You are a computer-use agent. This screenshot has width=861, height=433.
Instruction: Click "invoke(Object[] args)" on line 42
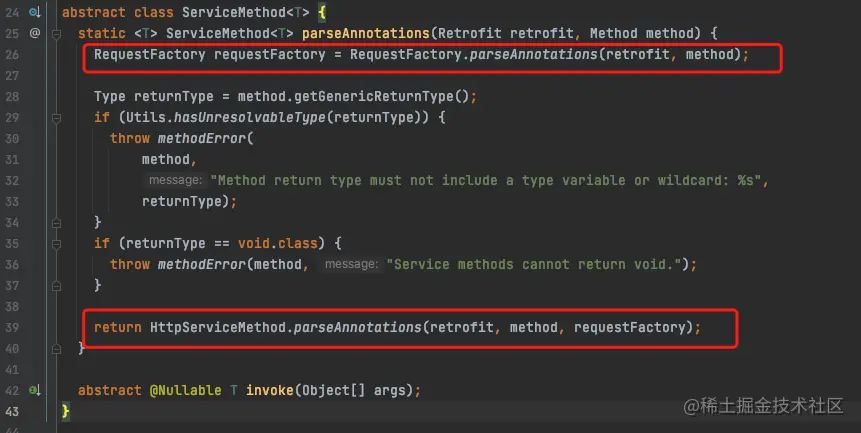point(329,390)
